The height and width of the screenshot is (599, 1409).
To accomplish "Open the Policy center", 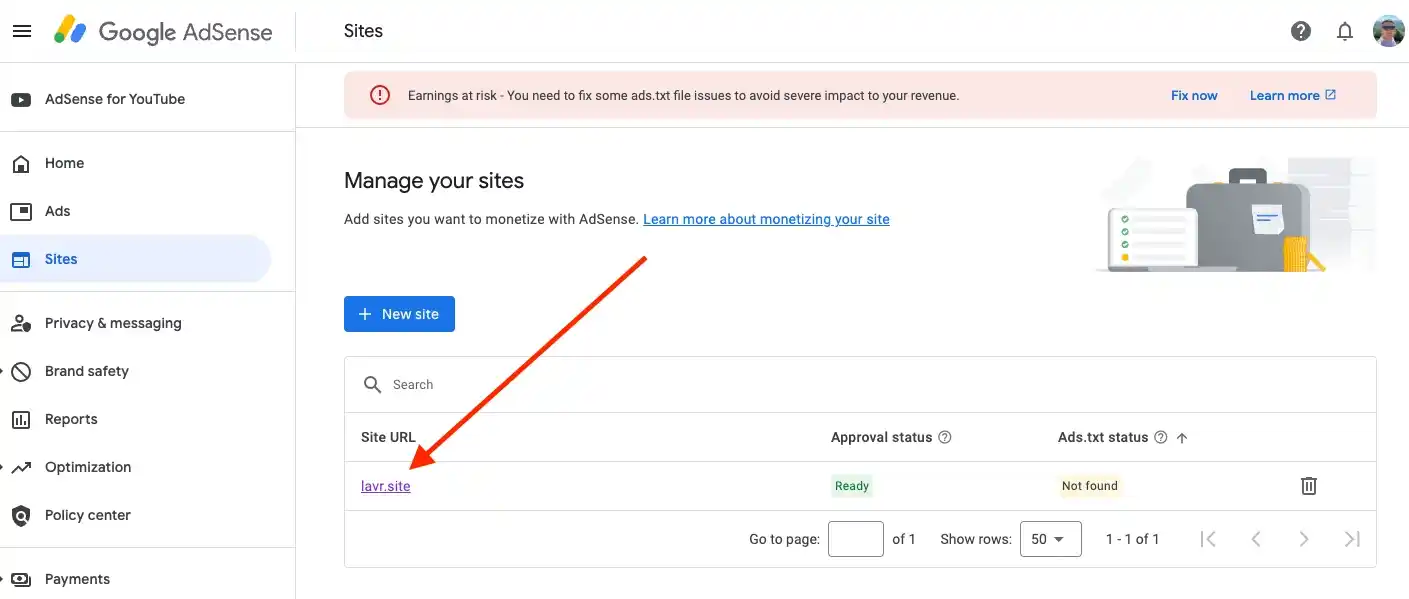I will tap(88, 515).
